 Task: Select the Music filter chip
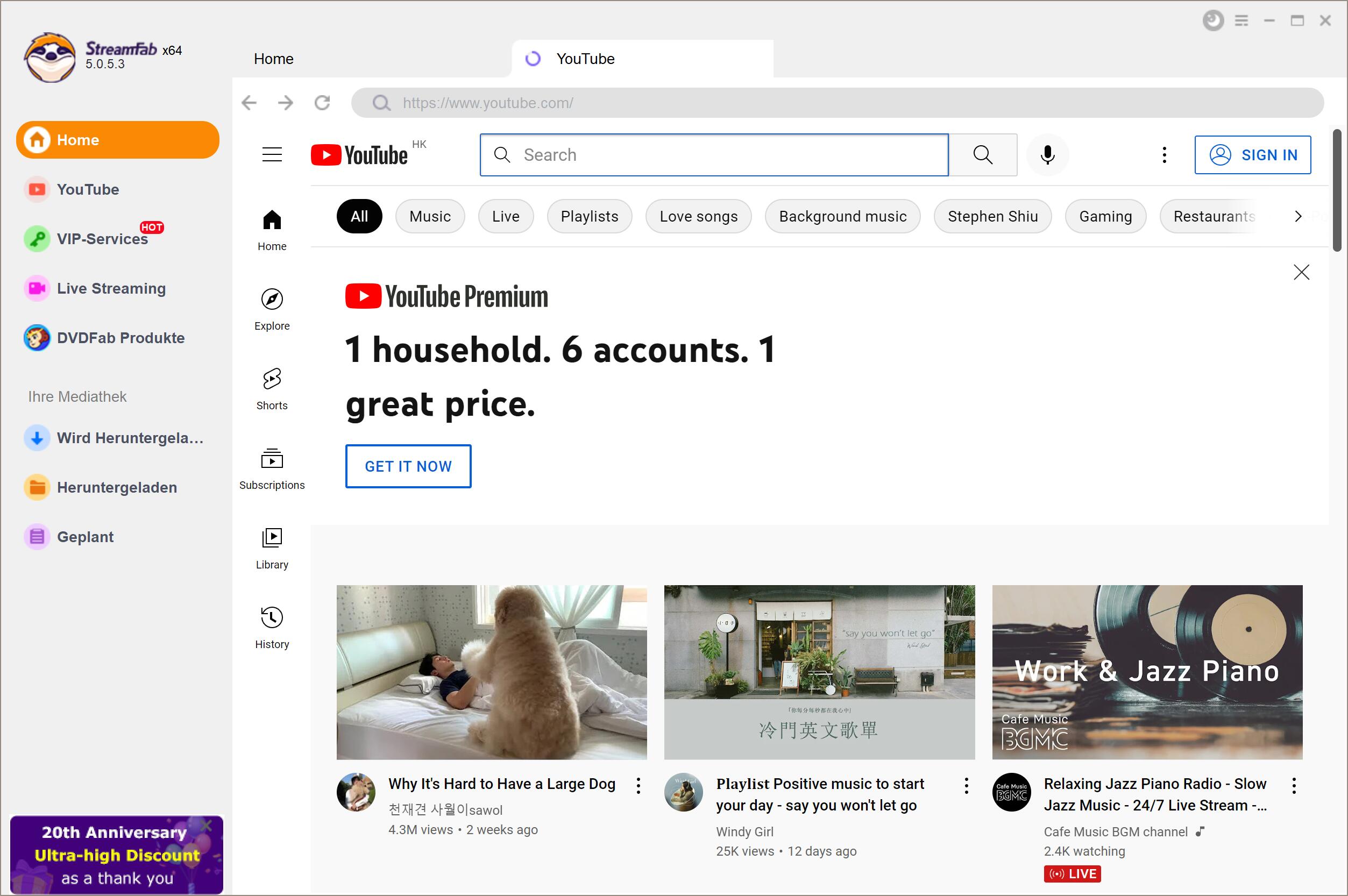[430, 216]
